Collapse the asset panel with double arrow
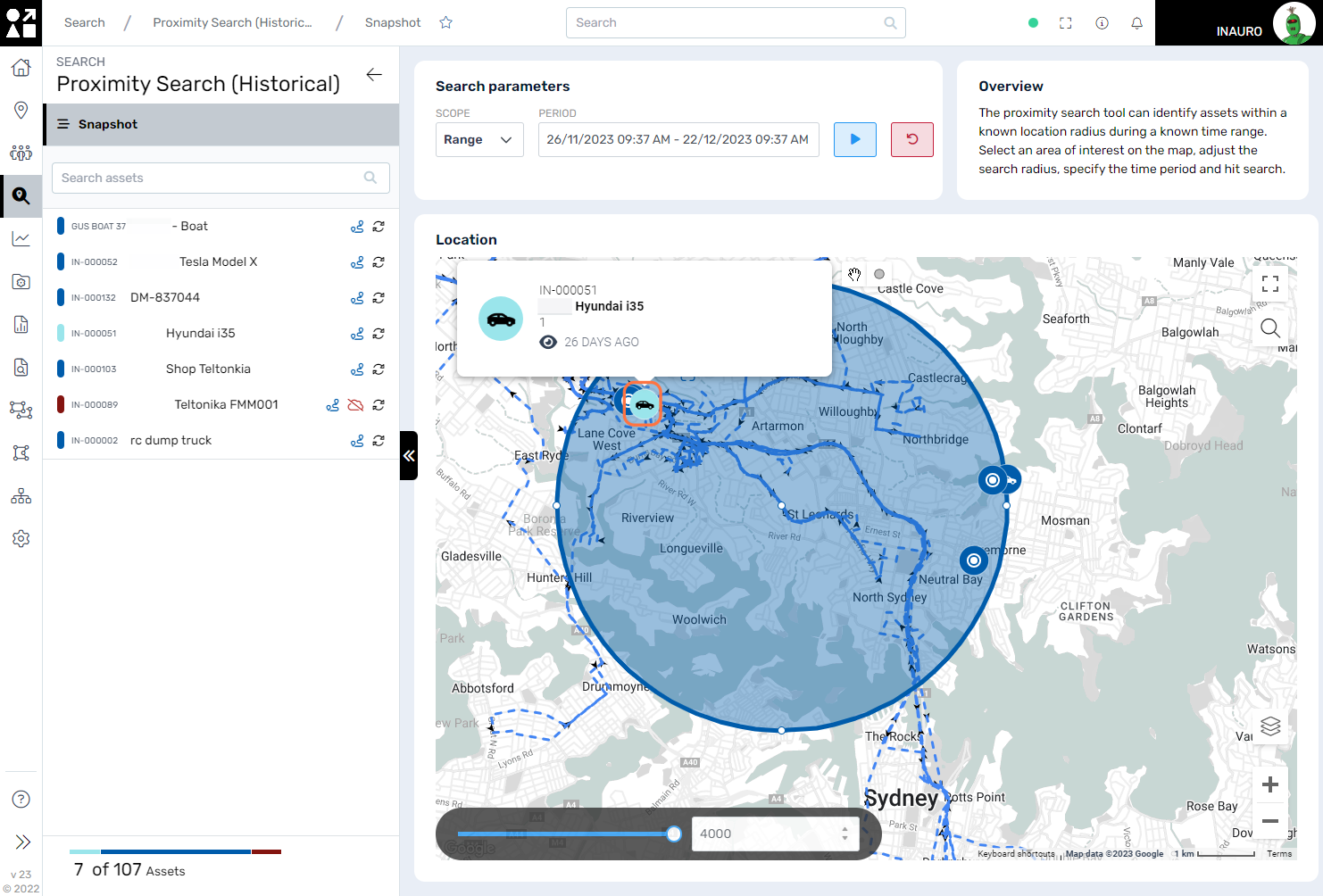Image resolution: width=1323 pixels, height=896 pixels. pyautogui.click(x=409, y=456)
